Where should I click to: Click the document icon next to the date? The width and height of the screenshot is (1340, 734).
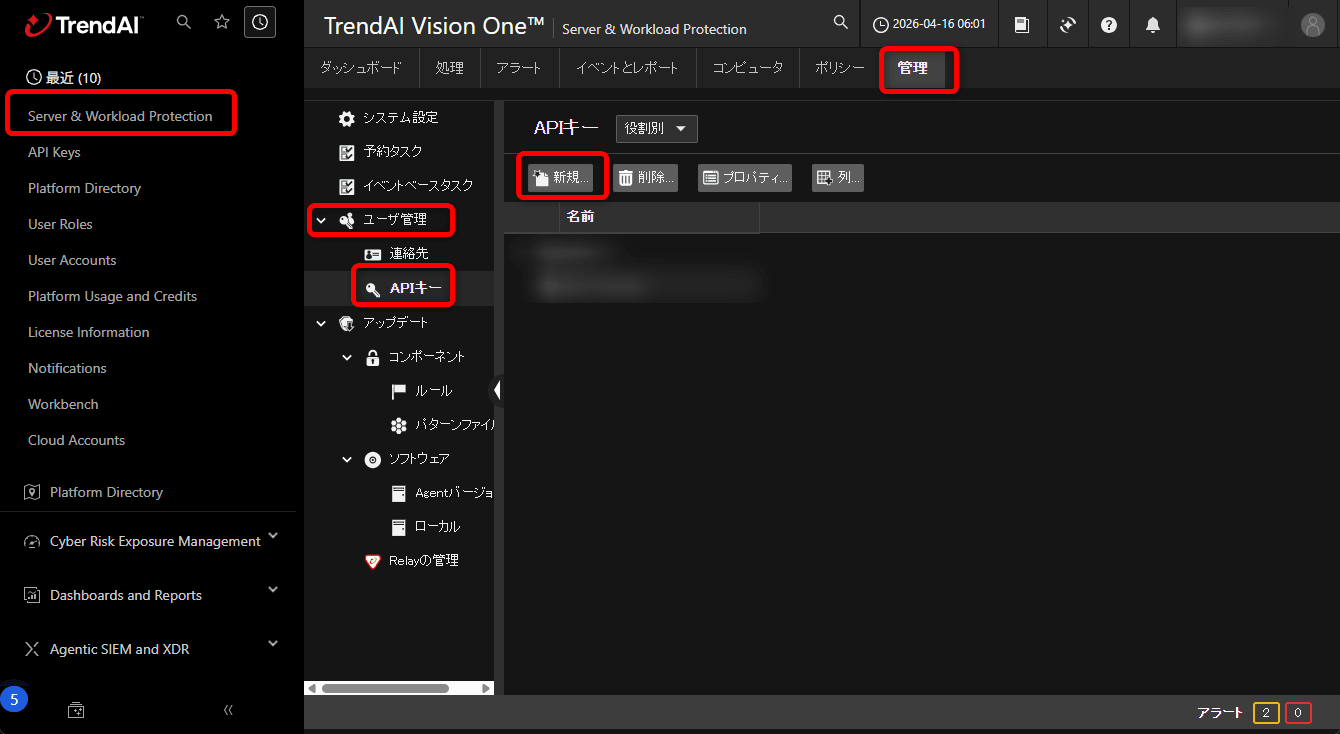pyautogui.click(x=1021, y=26)
